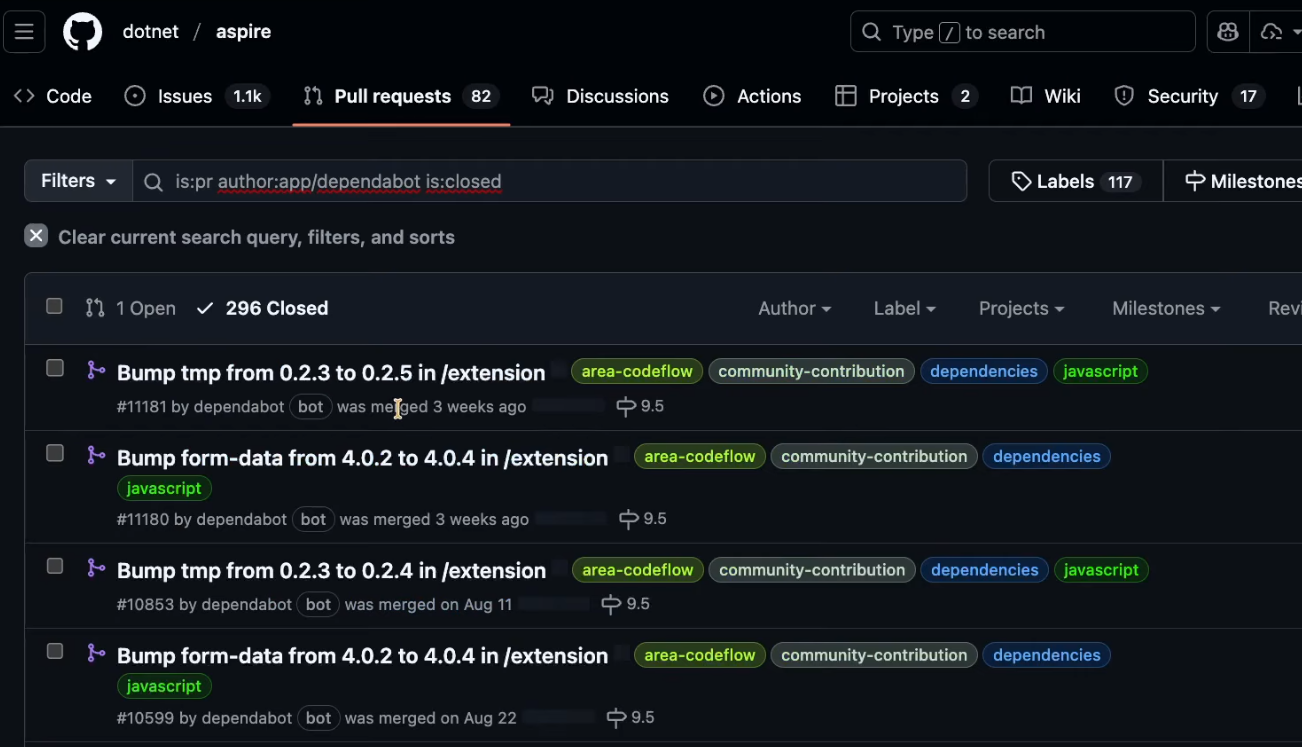Select checkbox for Bump tmp 0.2.5 PR
Screen dimensions: 1302x747
click(55, 369)
